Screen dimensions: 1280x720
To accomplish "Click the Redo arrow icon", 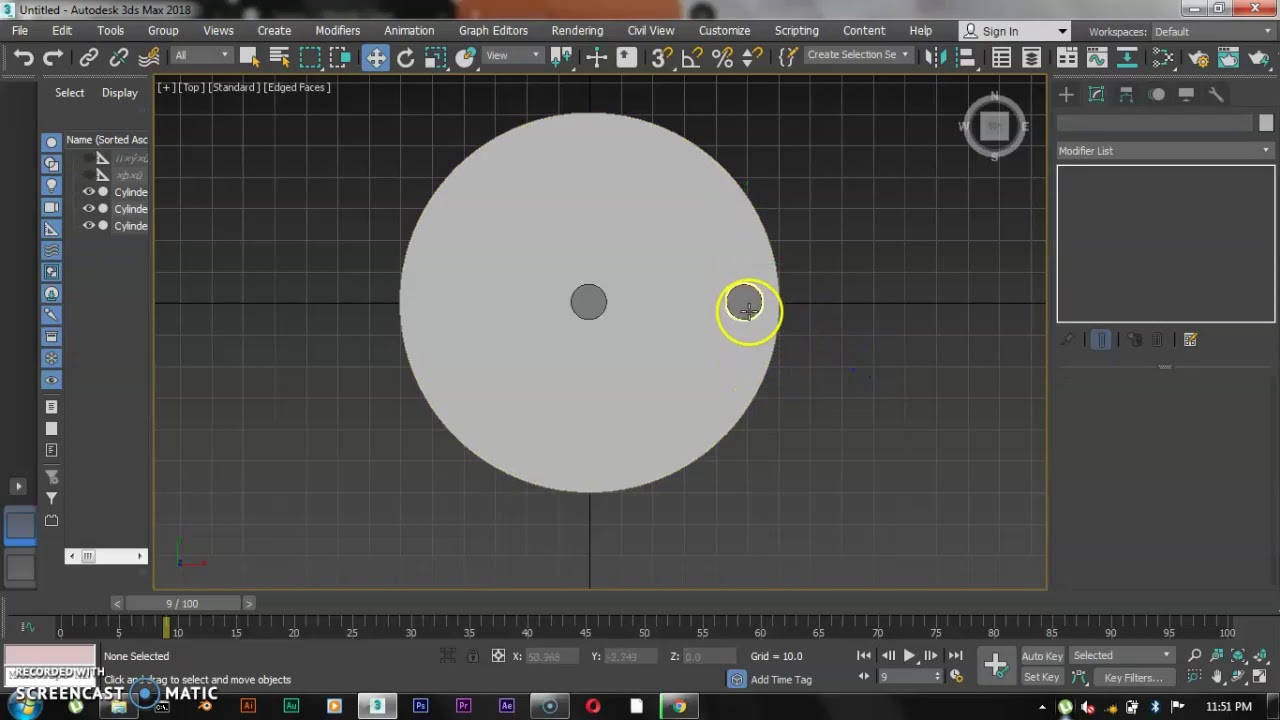I will [x=53, y=57].
